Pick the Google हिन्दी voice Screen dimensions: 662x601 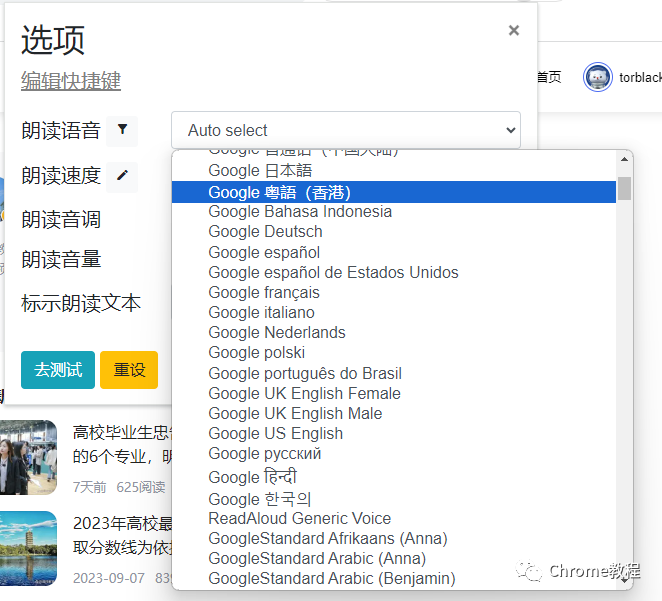click(394, 476)
